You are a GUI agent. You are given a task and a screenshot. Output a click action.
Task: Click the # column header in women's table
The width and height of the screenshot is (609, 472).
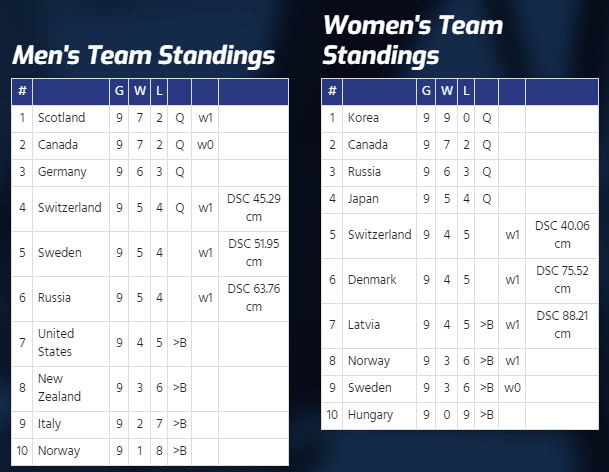[332, 91]
